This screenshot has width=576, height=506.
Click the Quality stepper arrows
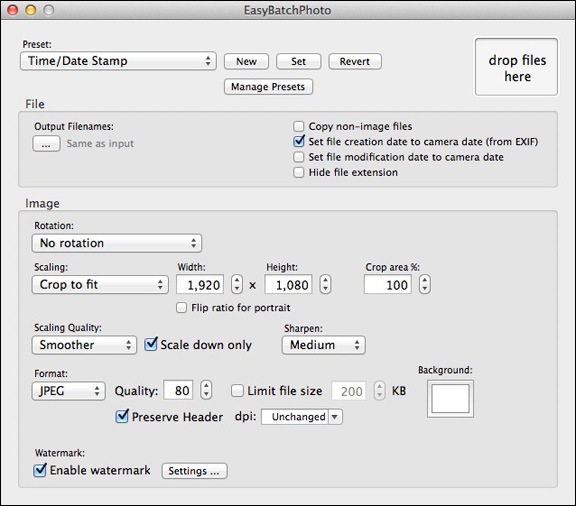(206, 390)
